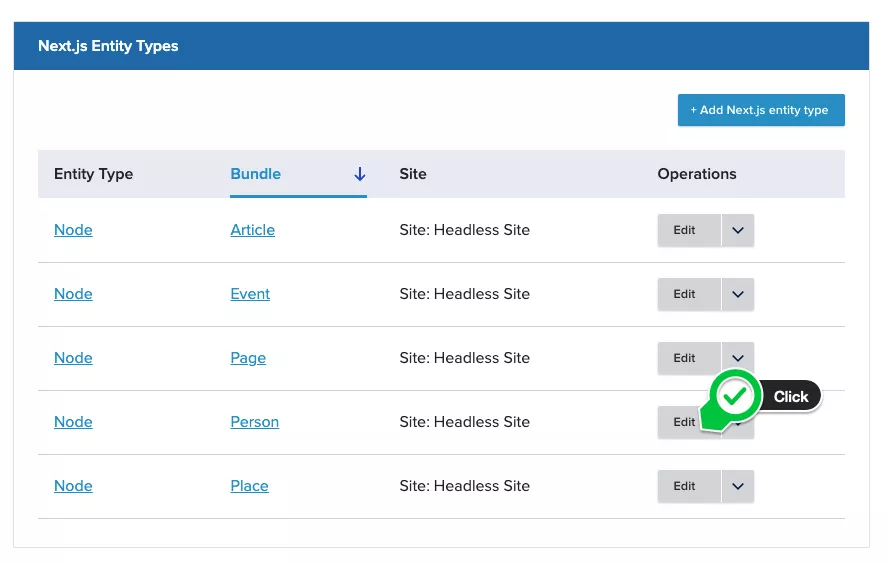
Task: Sort the table by the Bundle column header
Action: 256,174
